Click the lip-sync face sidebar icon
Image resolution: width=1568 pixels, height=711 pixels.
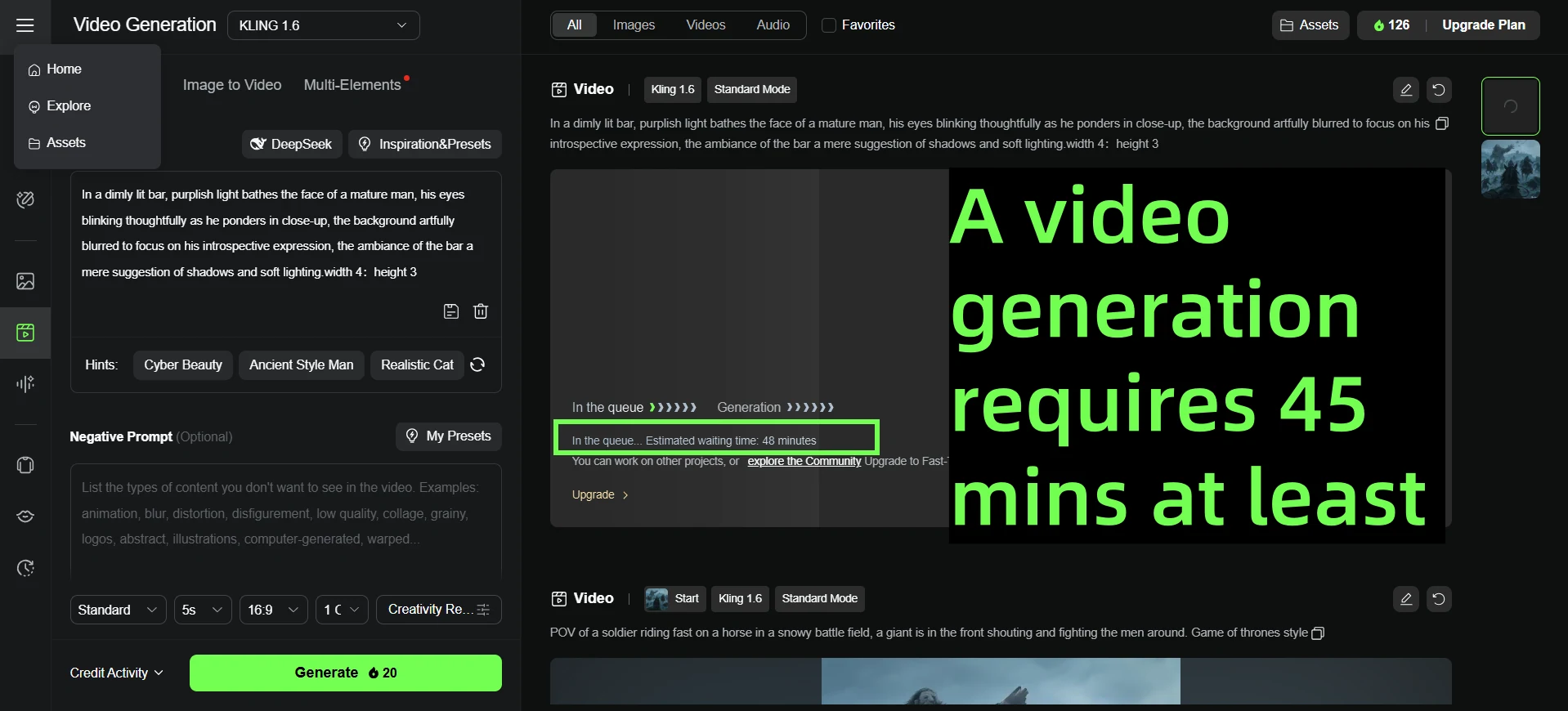(25, 516)
